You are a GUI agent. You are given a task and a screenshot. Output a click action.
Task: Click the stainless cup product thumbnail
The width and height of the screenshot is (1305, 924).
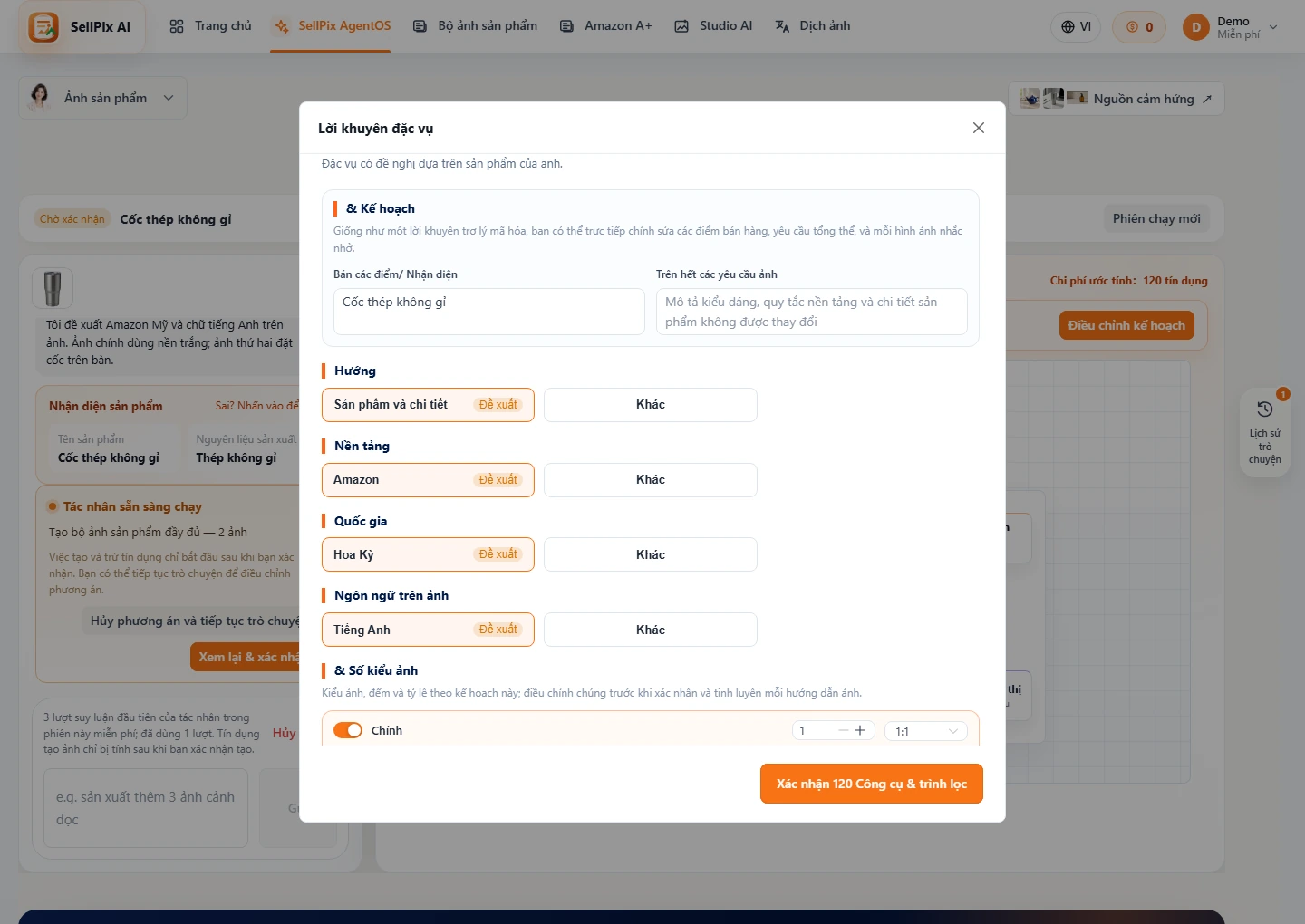53,289
